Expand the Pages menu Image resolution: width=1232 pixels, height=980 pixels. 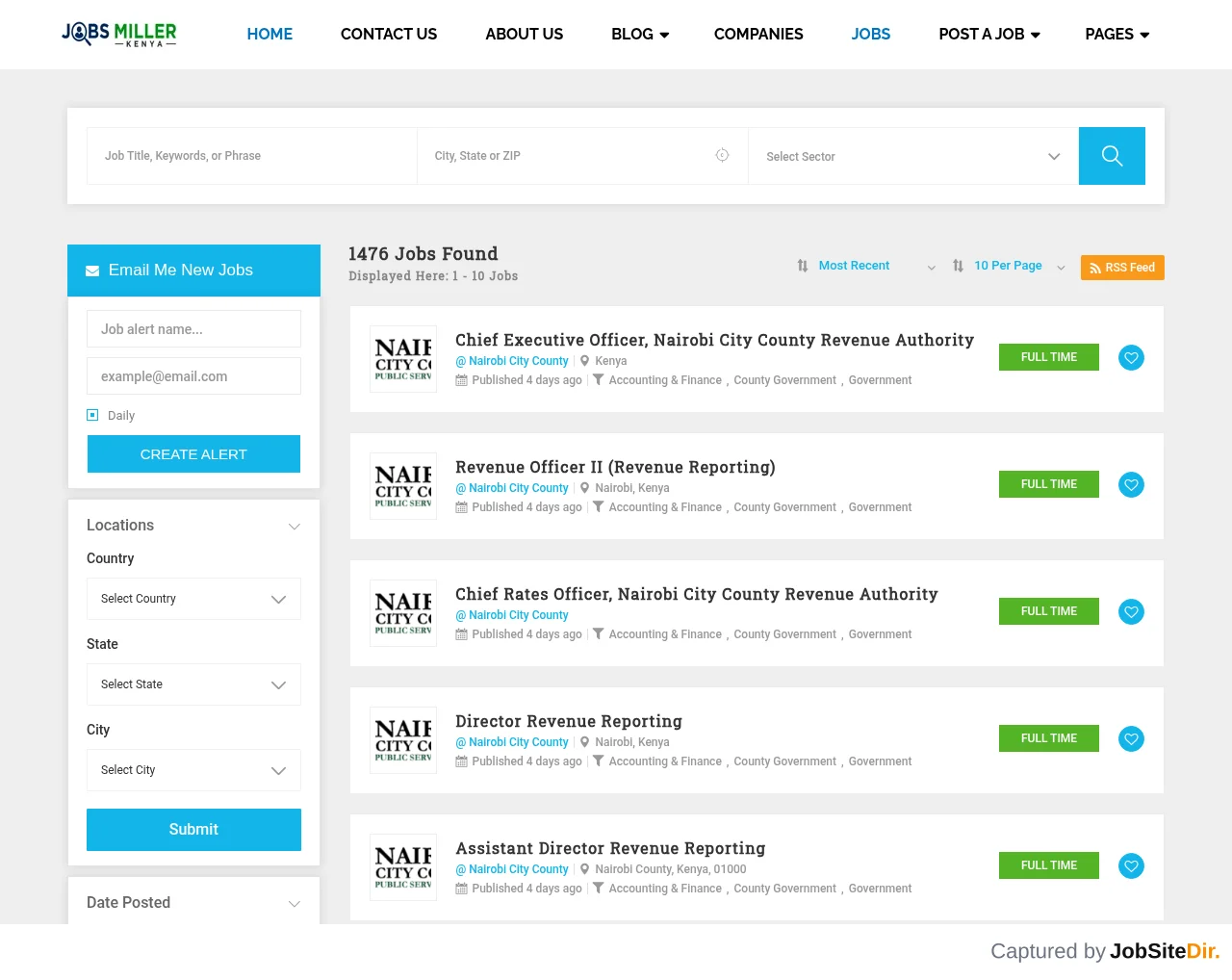(1117, 35)
